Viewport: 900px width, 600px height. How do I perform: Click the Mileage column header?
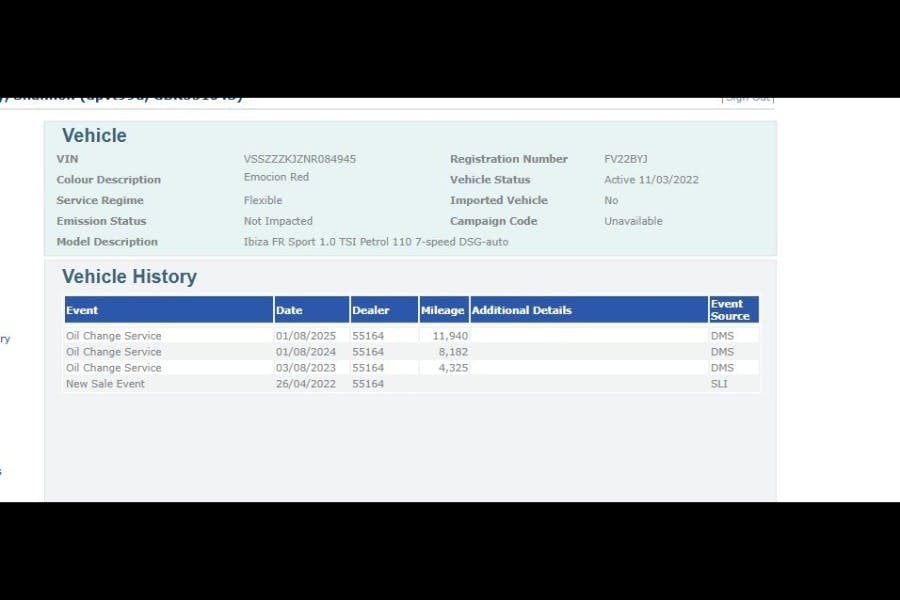click(x=442, y=310)
